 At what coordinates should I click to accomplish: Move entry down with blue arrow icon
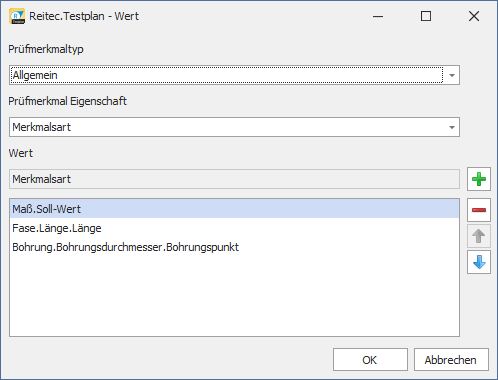(479, 262)
